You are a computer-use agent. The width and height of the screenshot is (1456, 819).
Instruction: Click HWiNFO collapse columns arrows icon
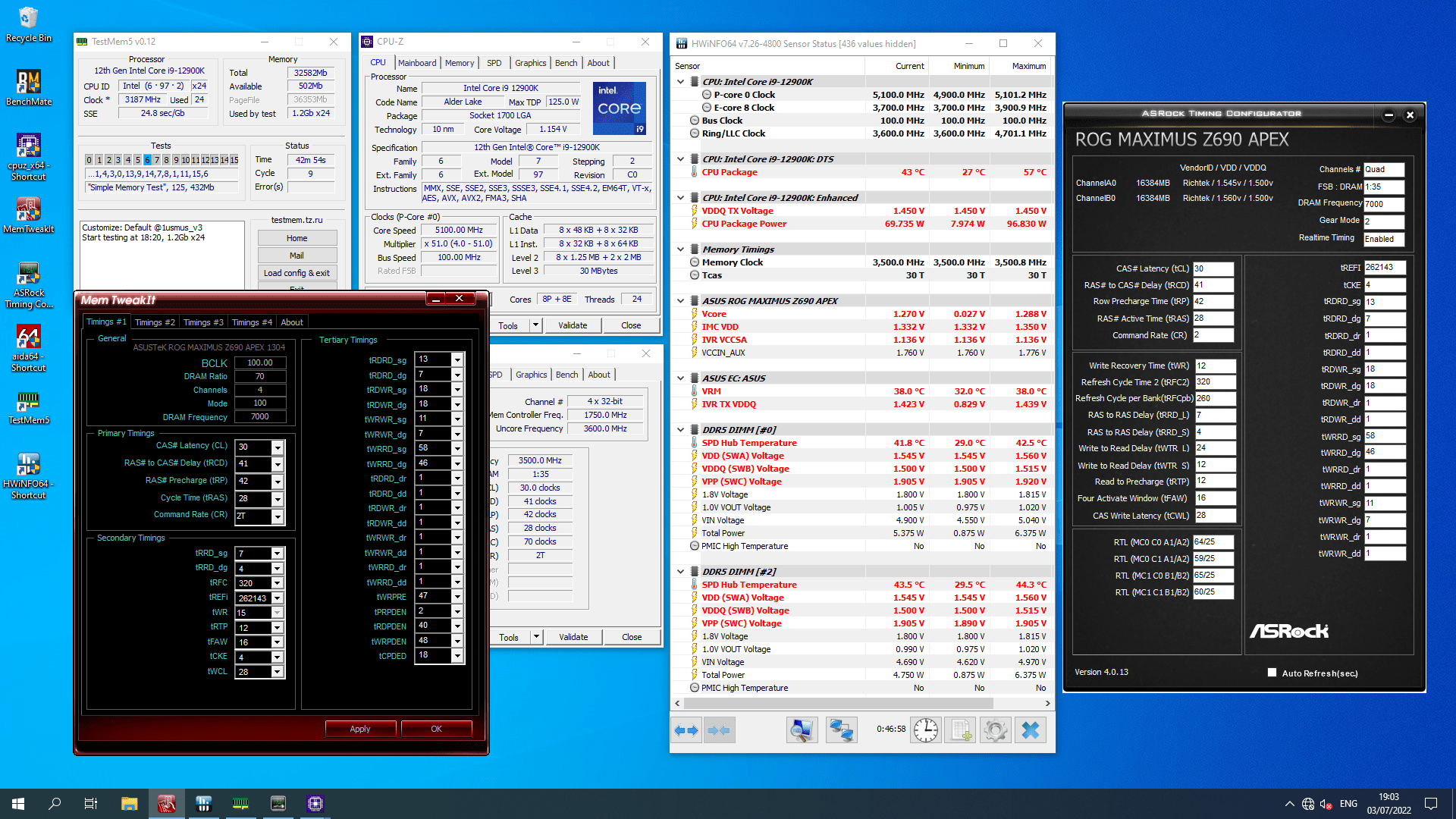719,730
